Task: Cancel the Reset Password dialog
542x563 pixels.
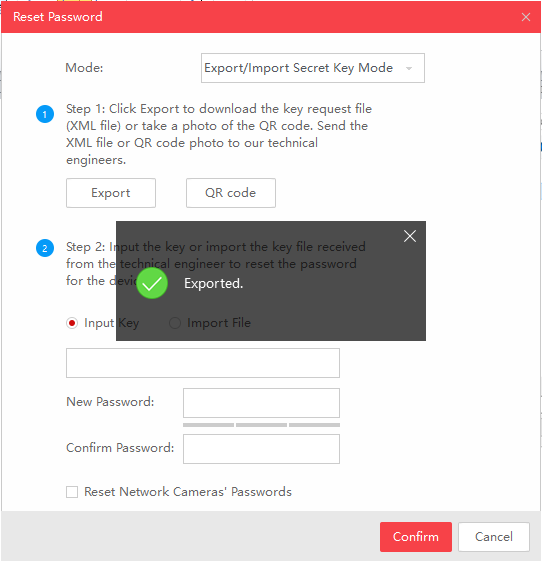Action: tap(494, 537)
